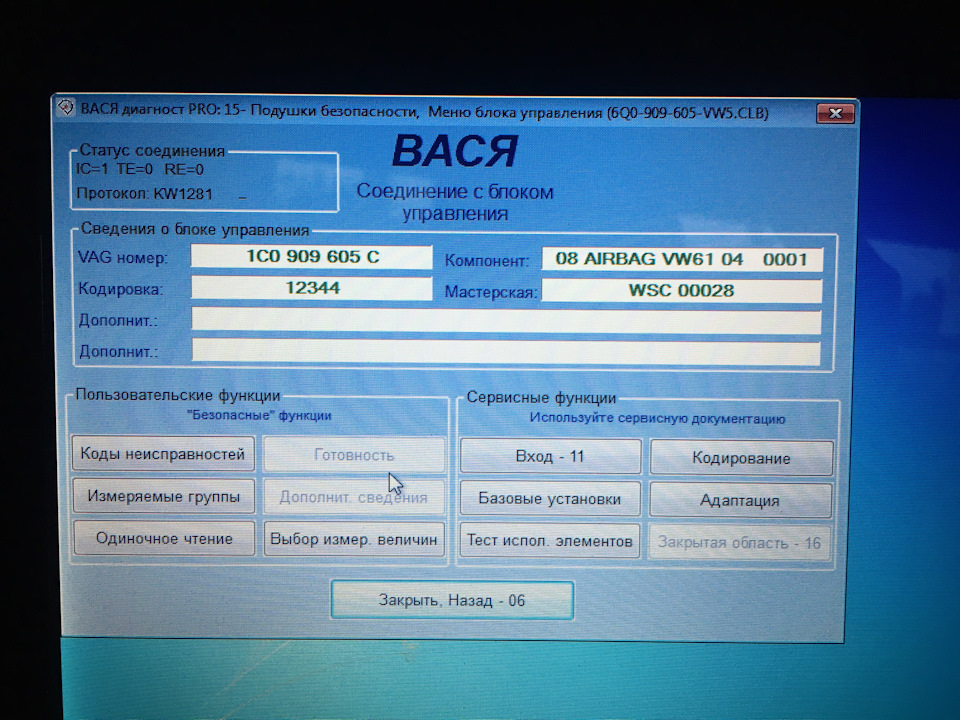Click the "Безопасные" функции label

point(259,415)
